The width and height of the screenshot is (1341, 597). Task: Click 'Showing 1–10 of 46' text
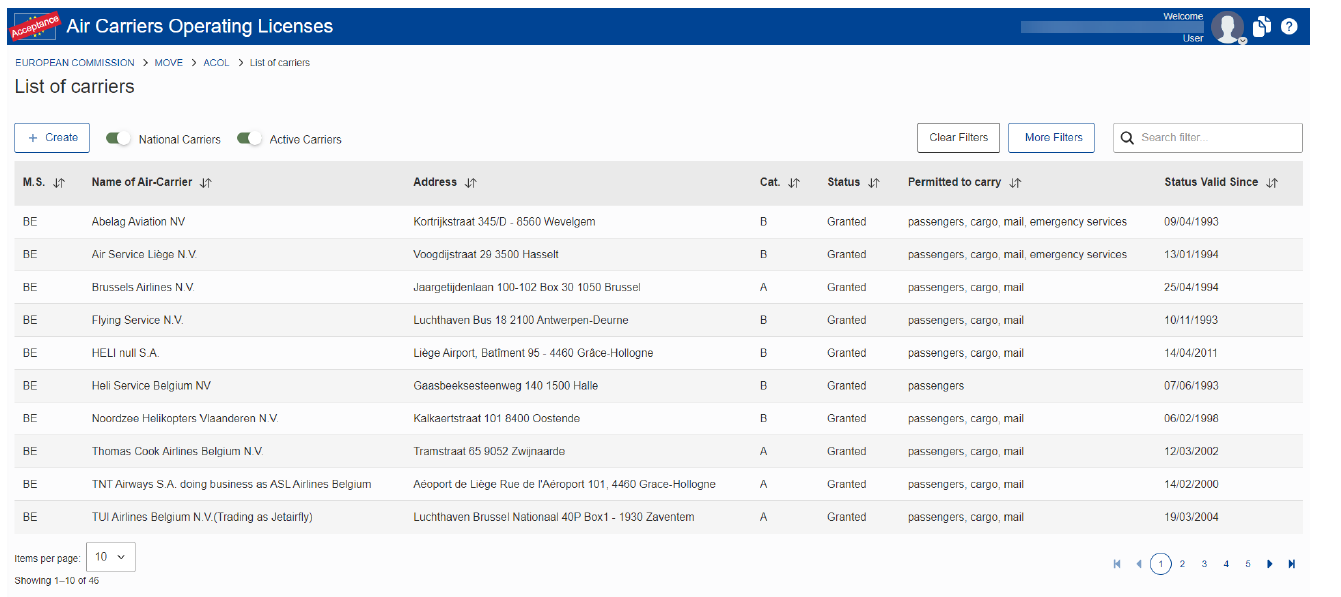(x=56, y=581)
